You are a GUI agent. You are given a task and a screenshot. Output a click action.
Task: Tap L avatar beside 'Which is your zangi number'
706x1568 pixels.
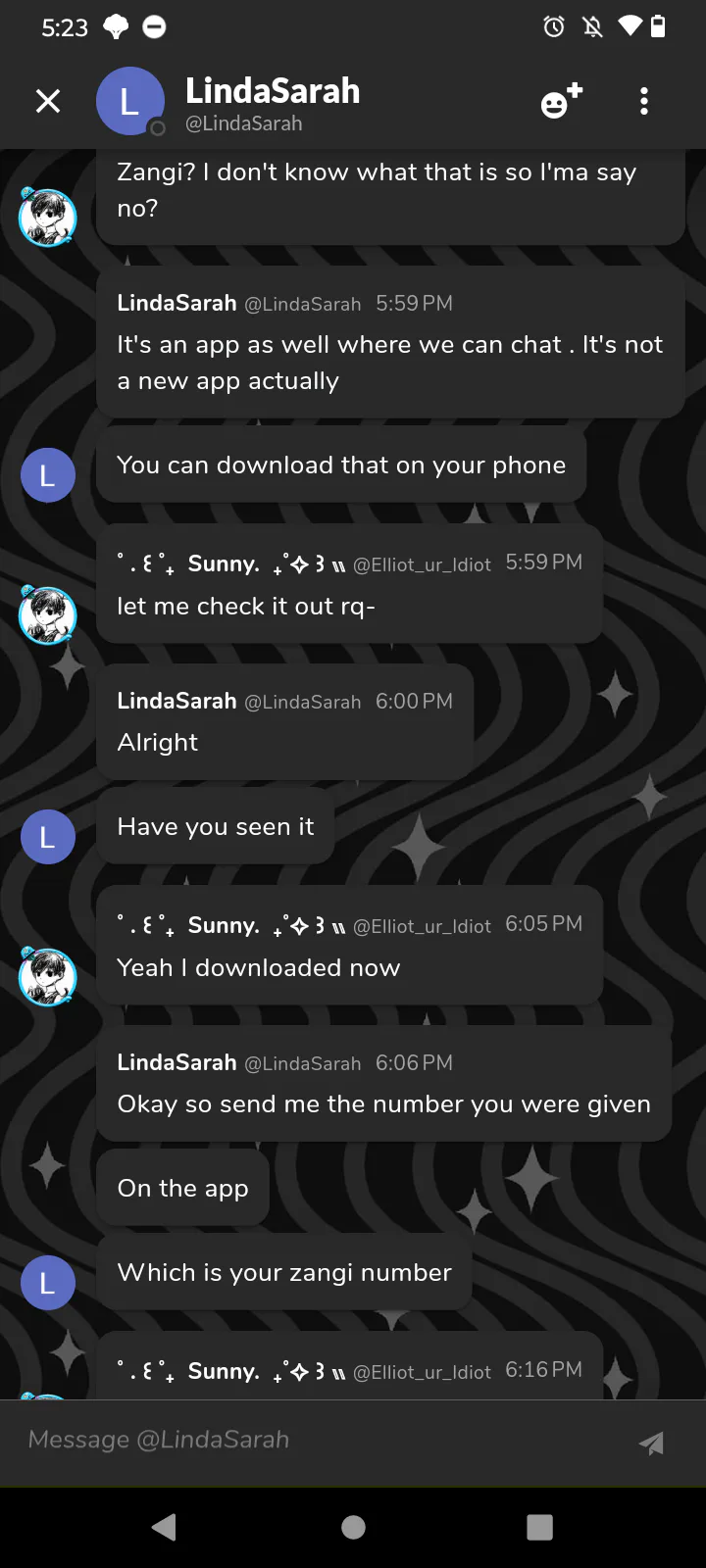click(48, 1283)
